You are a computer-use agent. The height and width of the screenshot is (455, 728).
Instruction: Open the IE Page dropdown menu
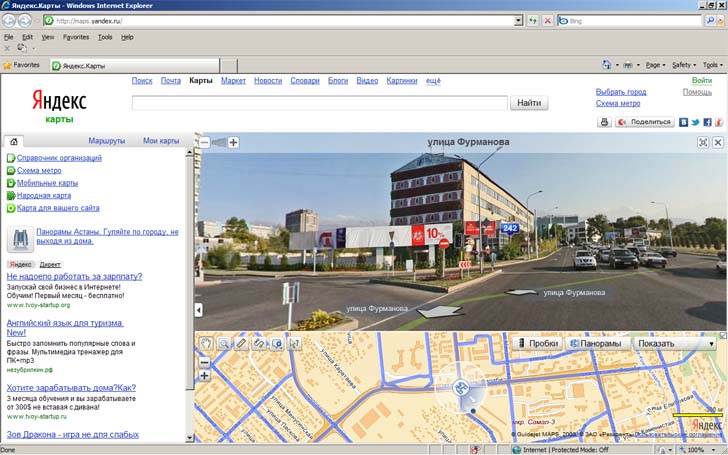(655, 65)
